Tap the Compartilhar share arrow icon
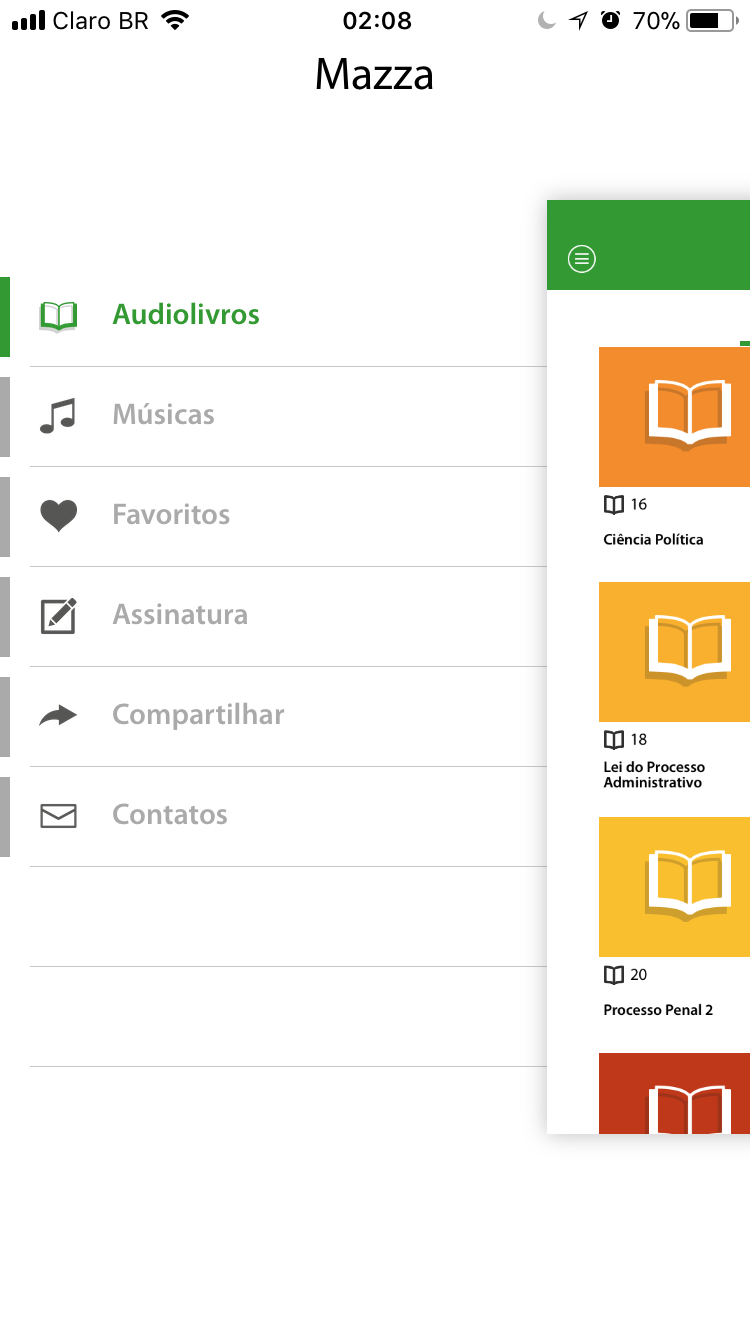 pyautogui.click(x=58, y=715)
